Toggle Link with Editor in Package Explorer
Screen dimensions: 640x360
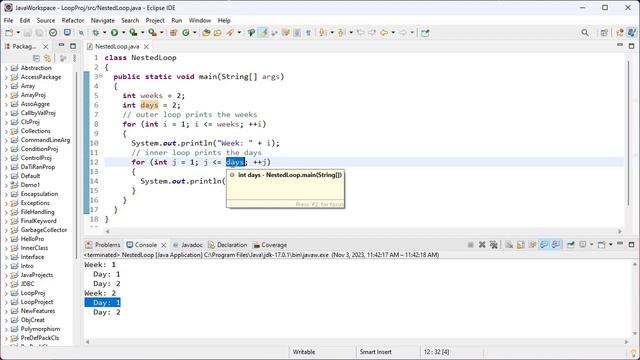(x=47, y=58)
